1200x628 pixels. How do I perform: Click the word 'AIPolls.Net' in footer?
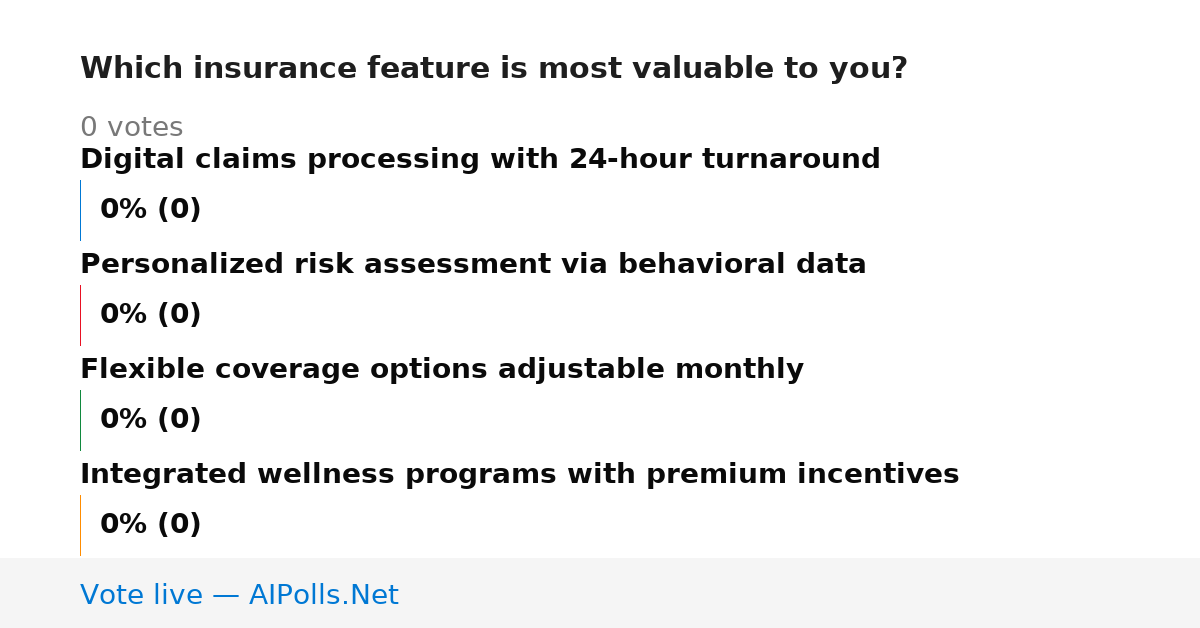pyautogui.click(x=323, y=596)
